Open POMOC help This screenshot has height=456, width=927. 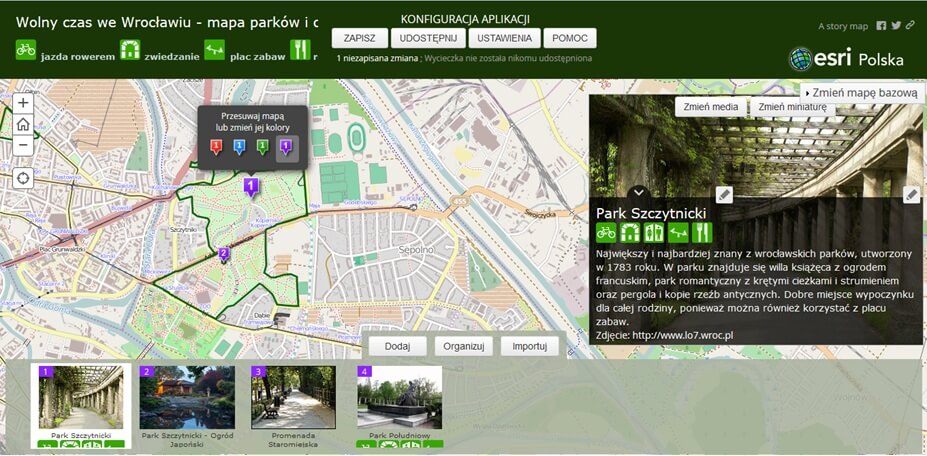[x=570, y=38]
